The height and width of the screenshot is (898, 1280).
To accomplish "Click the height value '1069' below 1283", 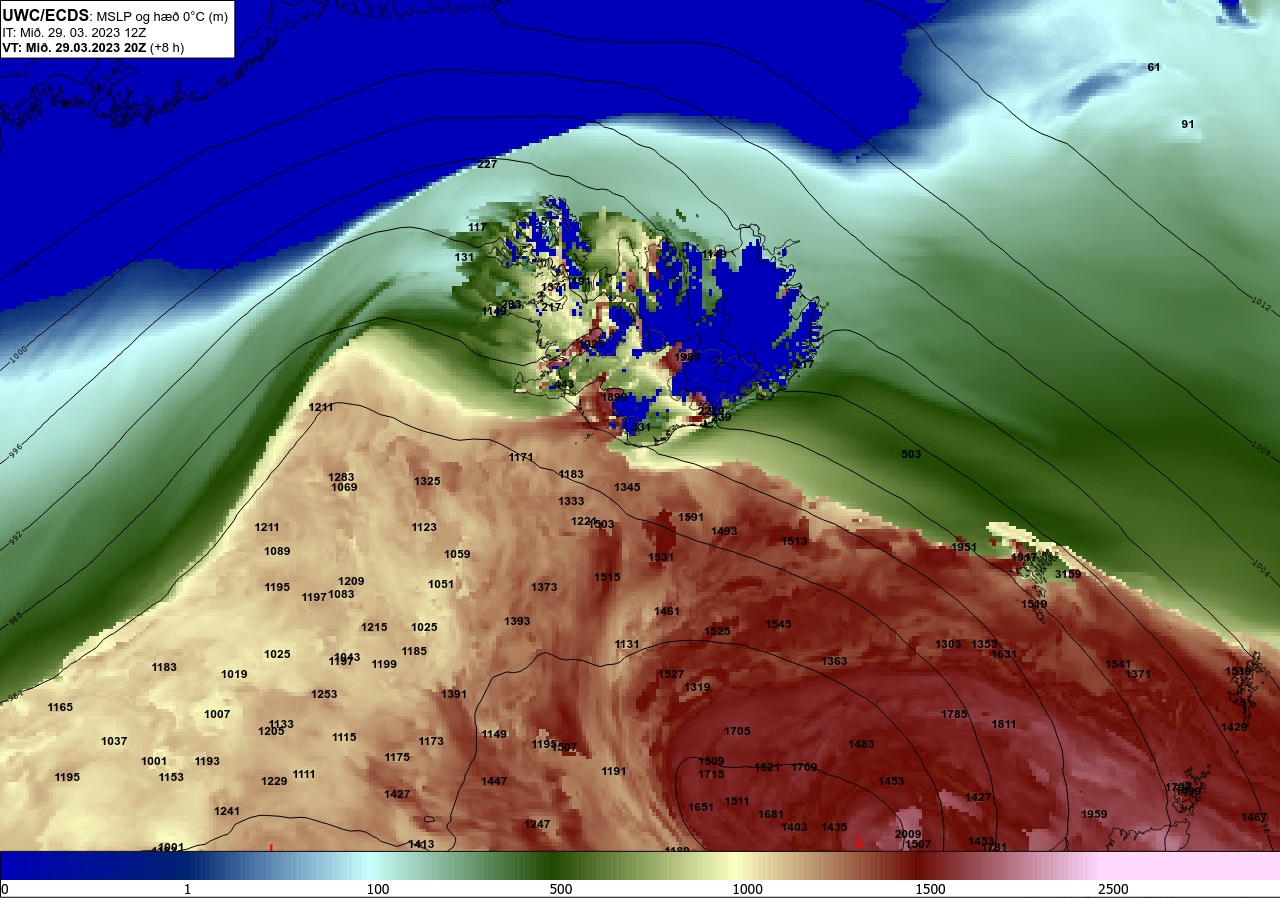I will [x=344, y=487].
